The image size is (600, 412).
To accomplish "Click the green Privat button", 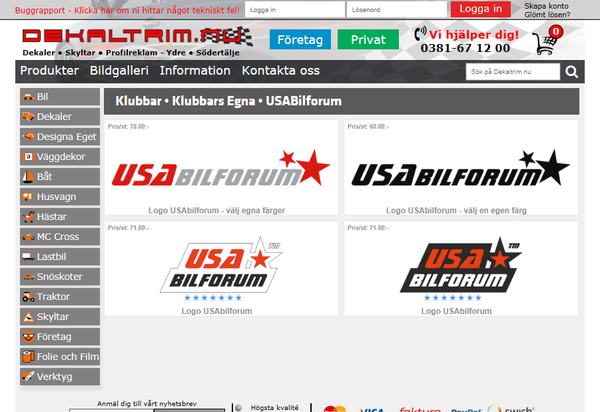I will [x=368, y=39].
